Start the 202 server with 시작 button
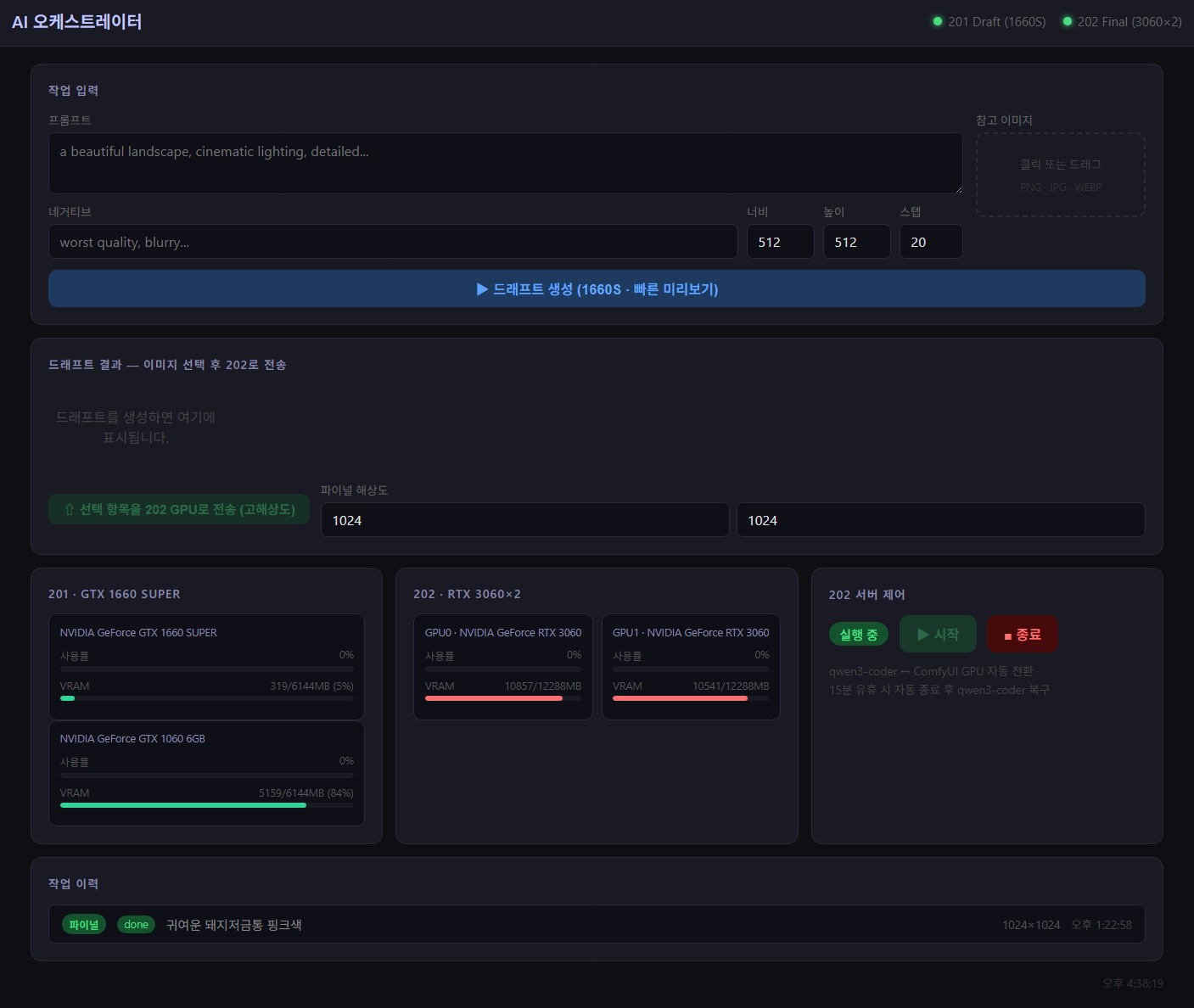Screen dimensions: 1194x1008 click(x=938, y=635)
